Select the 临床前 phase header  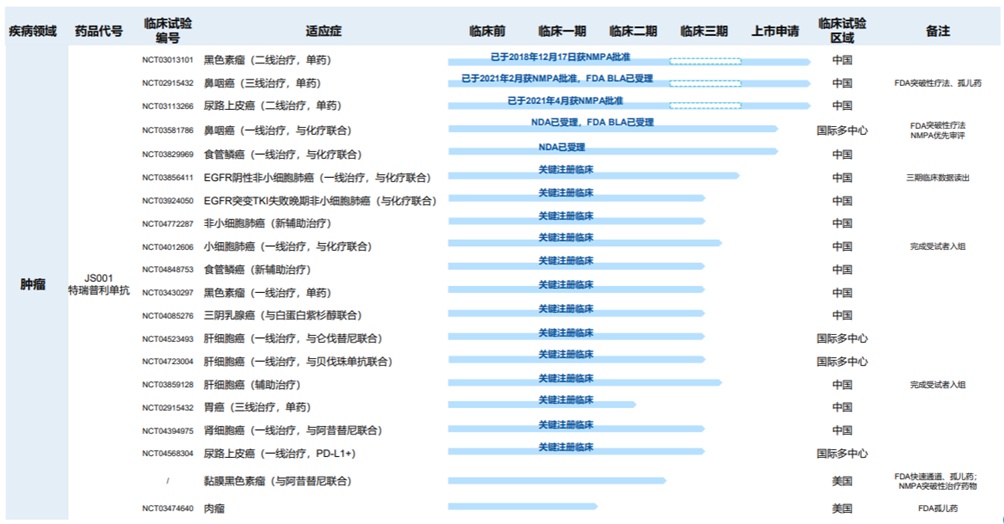click(487, 31)
